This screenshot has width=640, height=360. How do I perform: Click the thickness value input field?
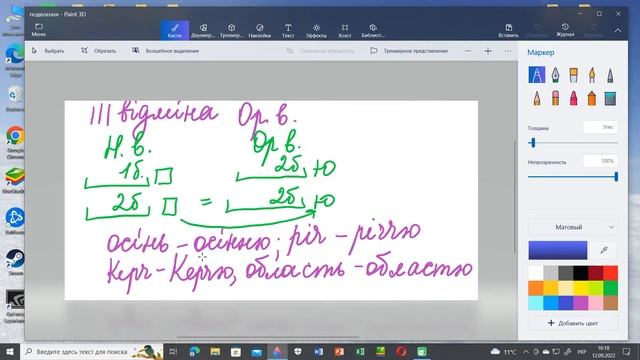(600, 127)
